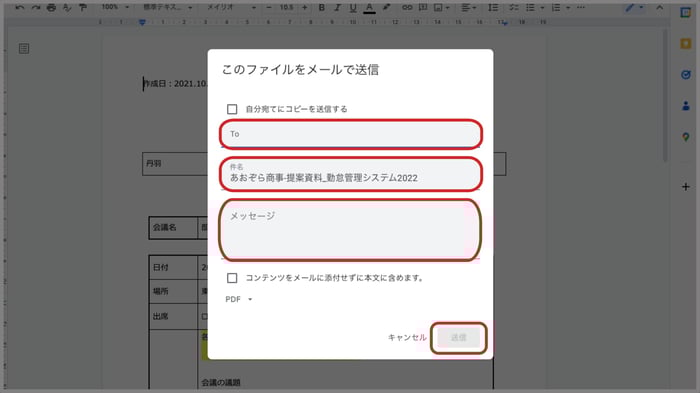Open Calendar in the side panel
The width and height of the screenshot is (700, 393).
click(x=686, y=13)
